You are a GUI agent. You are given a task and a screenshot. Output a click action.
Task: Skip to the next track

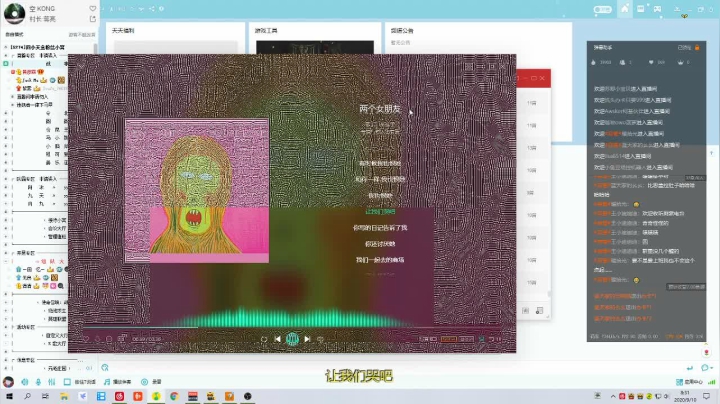308,339
